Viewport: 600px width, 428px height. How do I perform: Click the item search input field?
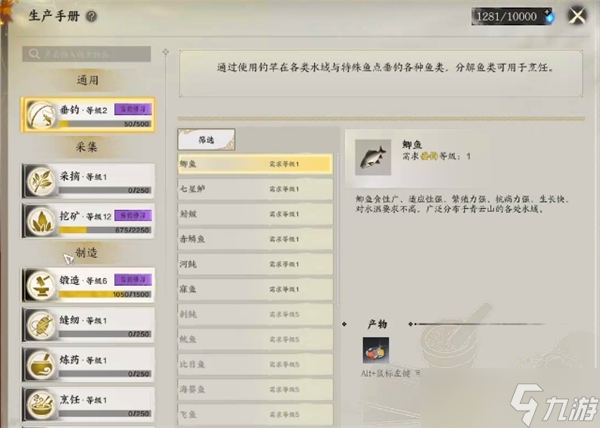point(86,54)
